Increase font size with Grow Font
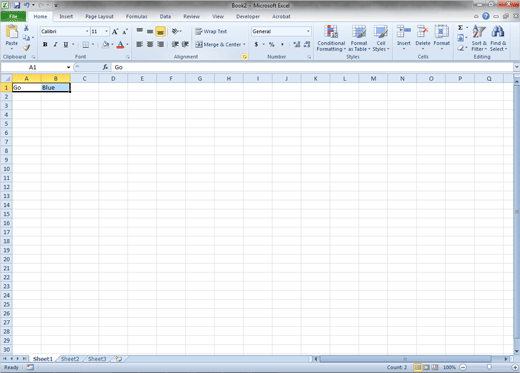520x373 pixels. pyautogui.click(x=115, y=32)
